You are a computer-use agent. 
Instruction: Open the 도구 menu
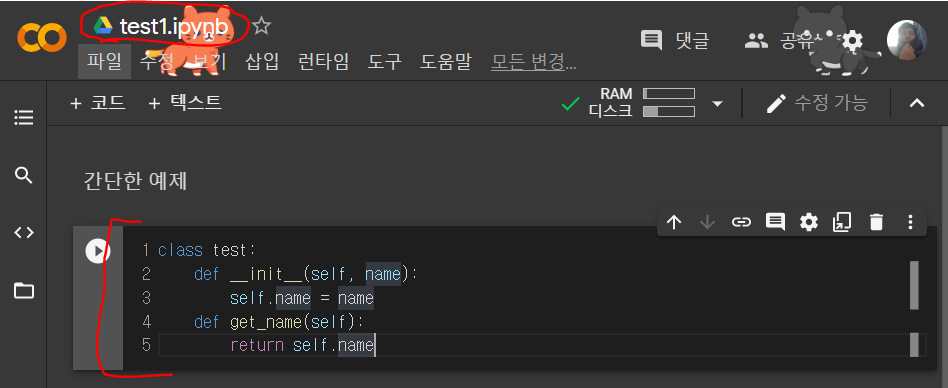click(x=385, y=62)
